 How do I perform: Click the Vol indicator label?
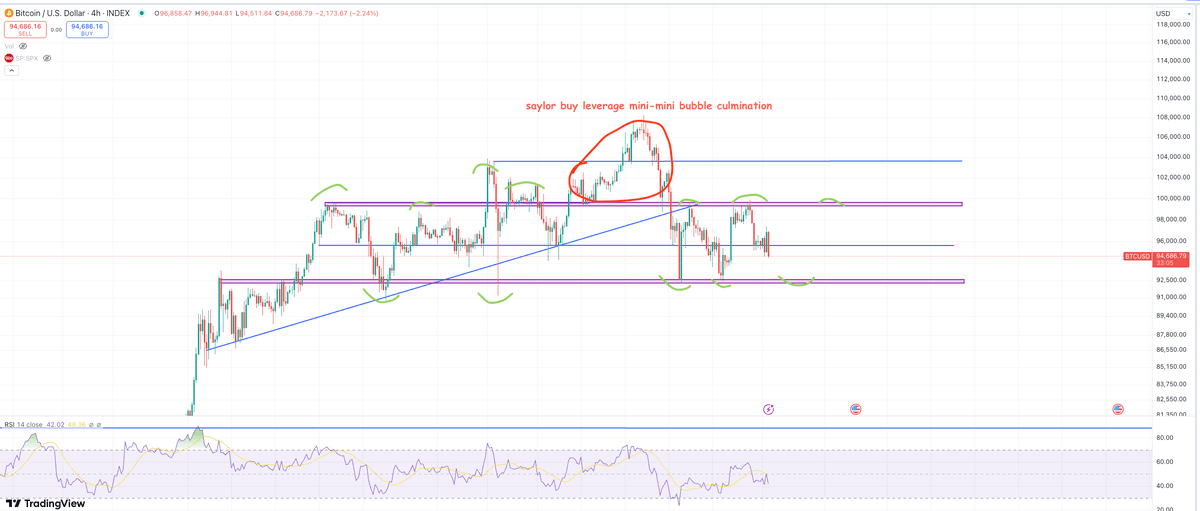click(9, 46)
